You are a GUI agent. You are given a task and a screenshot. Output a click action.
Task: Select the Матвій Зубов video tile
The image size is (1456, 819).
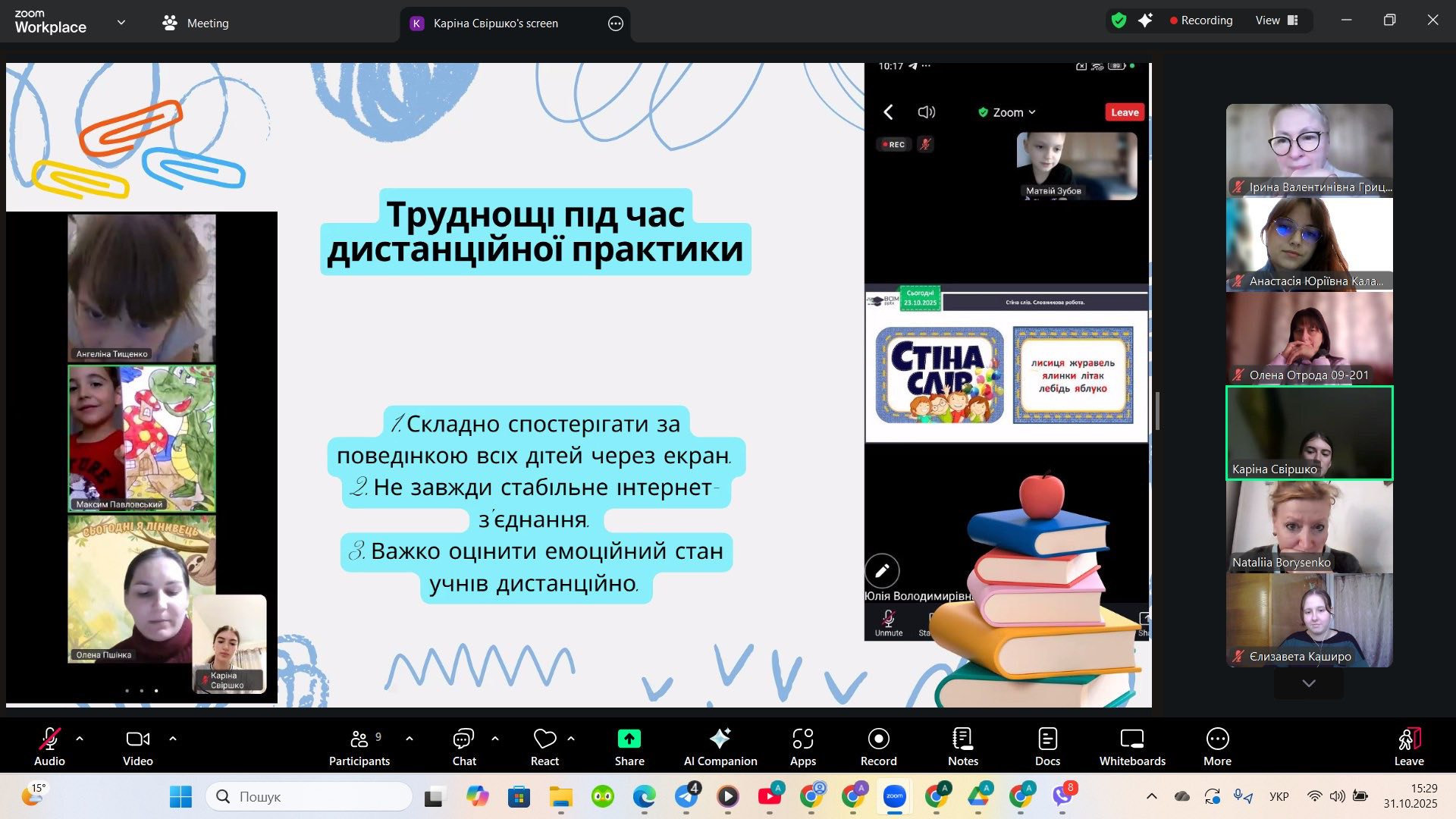pos(1077,166)
